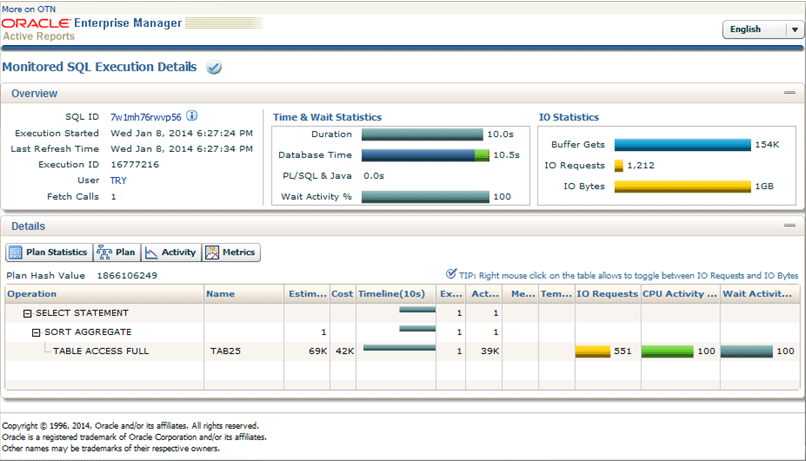Click the Ex... column header

[x=451, y=294]
